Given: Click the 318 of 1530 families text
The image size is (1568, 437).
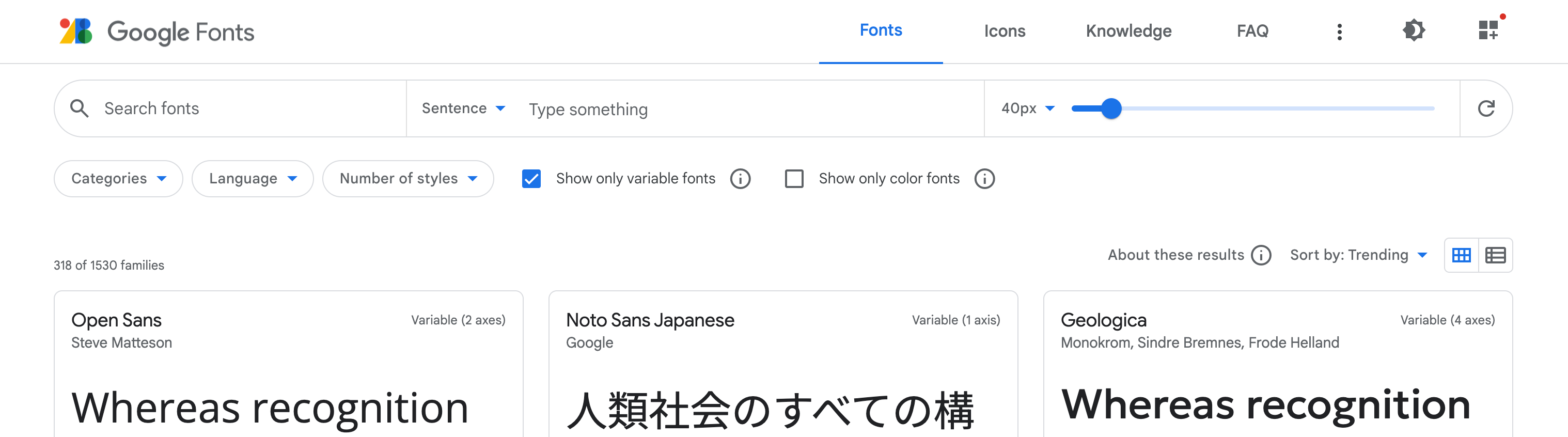Looking at the screenshot, I should [x=109, y=266].
